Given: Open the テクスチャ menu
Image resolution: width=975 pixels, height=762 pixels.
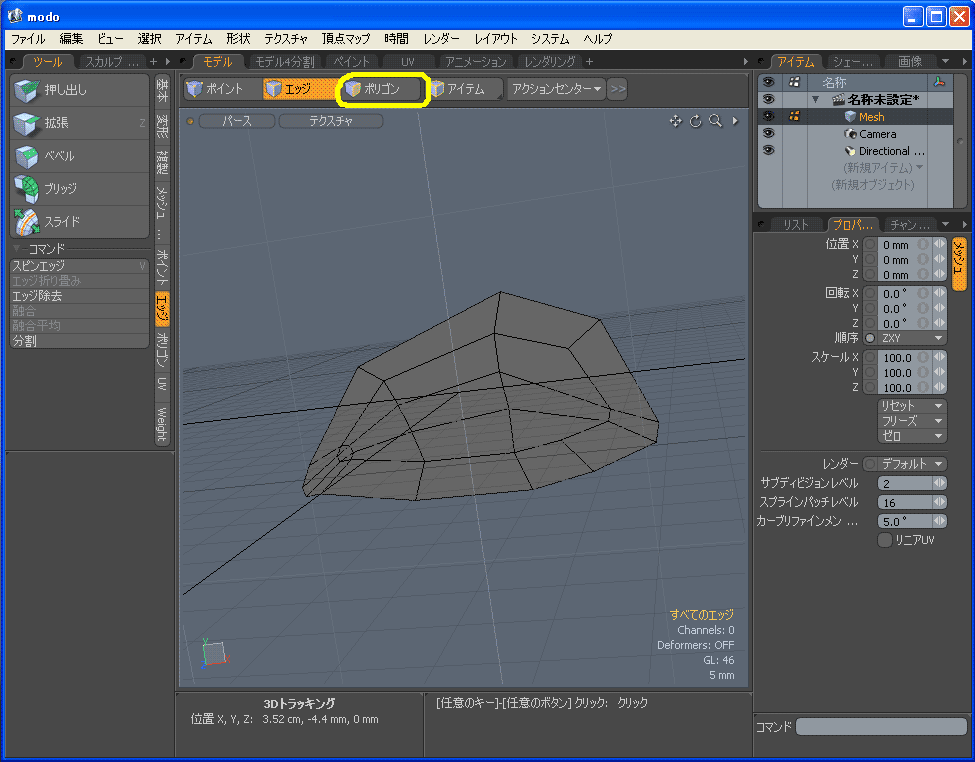Looking at the screenshot, I should click(x=285, y=39).
